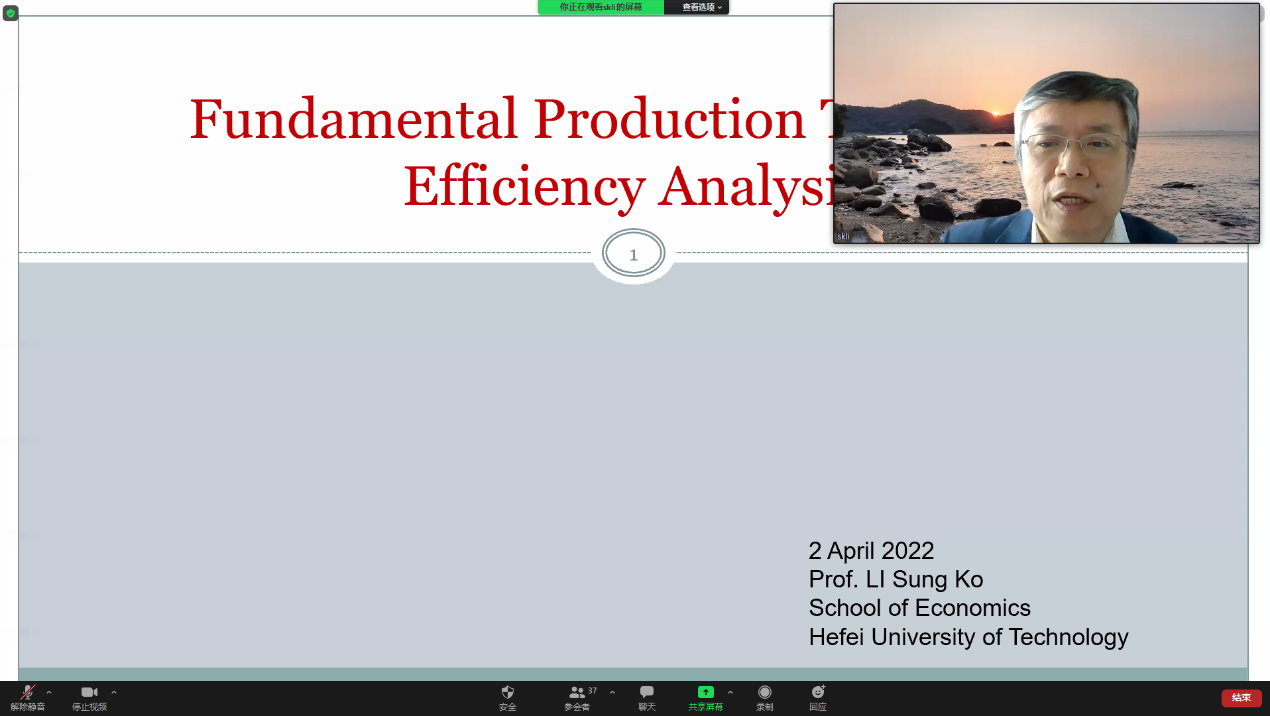This screenshot has width=1270, height=716.
Task: Open the View Options dropdown (查看选项)
Action: coord(698,7)
